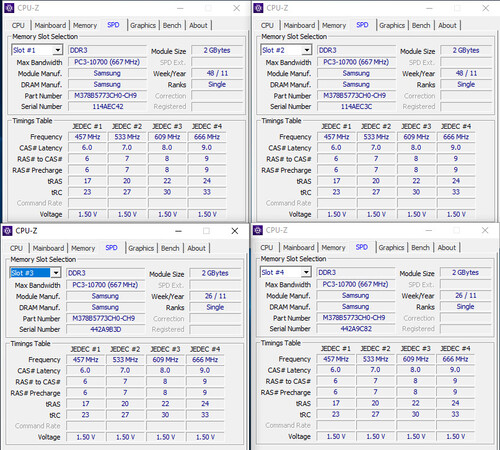
Task: Click DRAM Manuf. Samsung field in Slot #1 window
Action: pos(107,84)
